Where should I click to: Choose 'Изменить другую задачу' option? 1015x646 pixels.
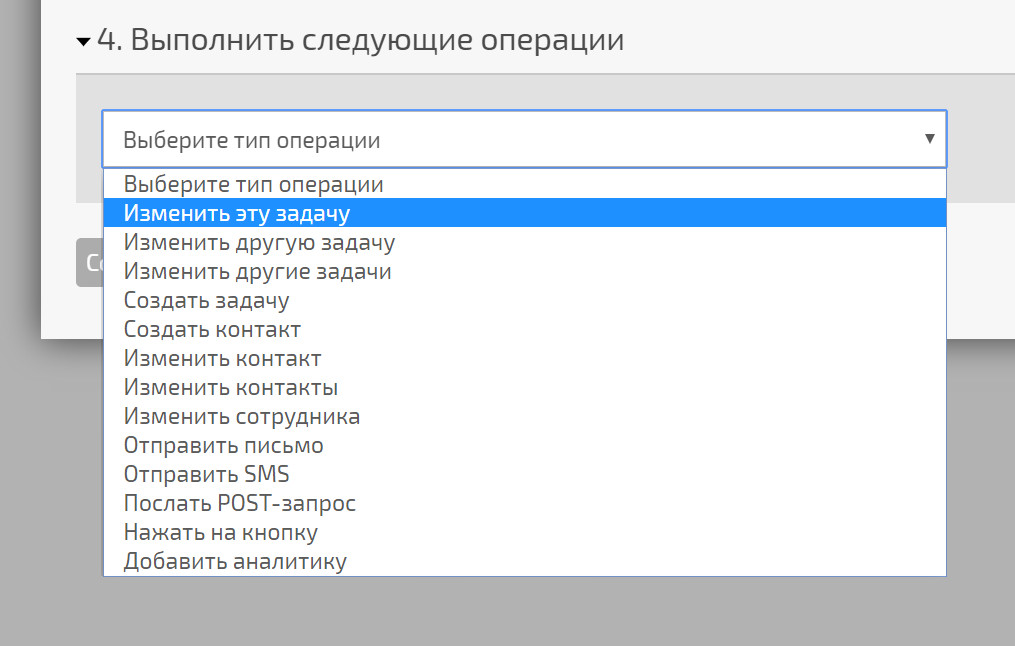tap(525, 241)
